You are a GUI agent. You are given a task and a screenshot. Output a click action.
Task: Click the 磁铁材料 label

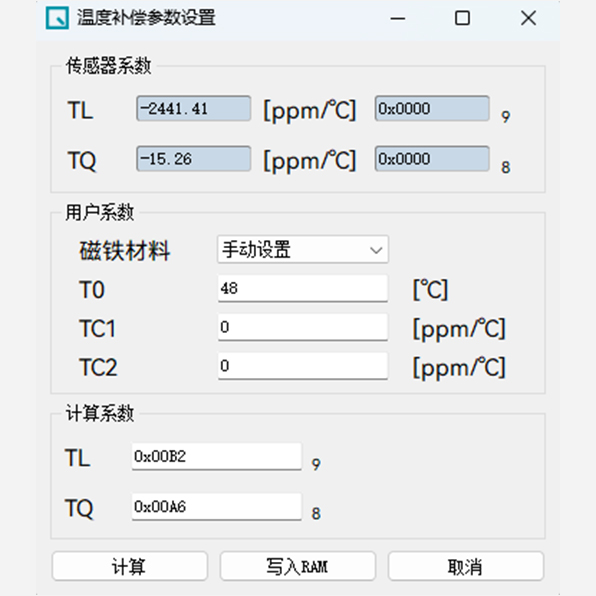(125, 250)
